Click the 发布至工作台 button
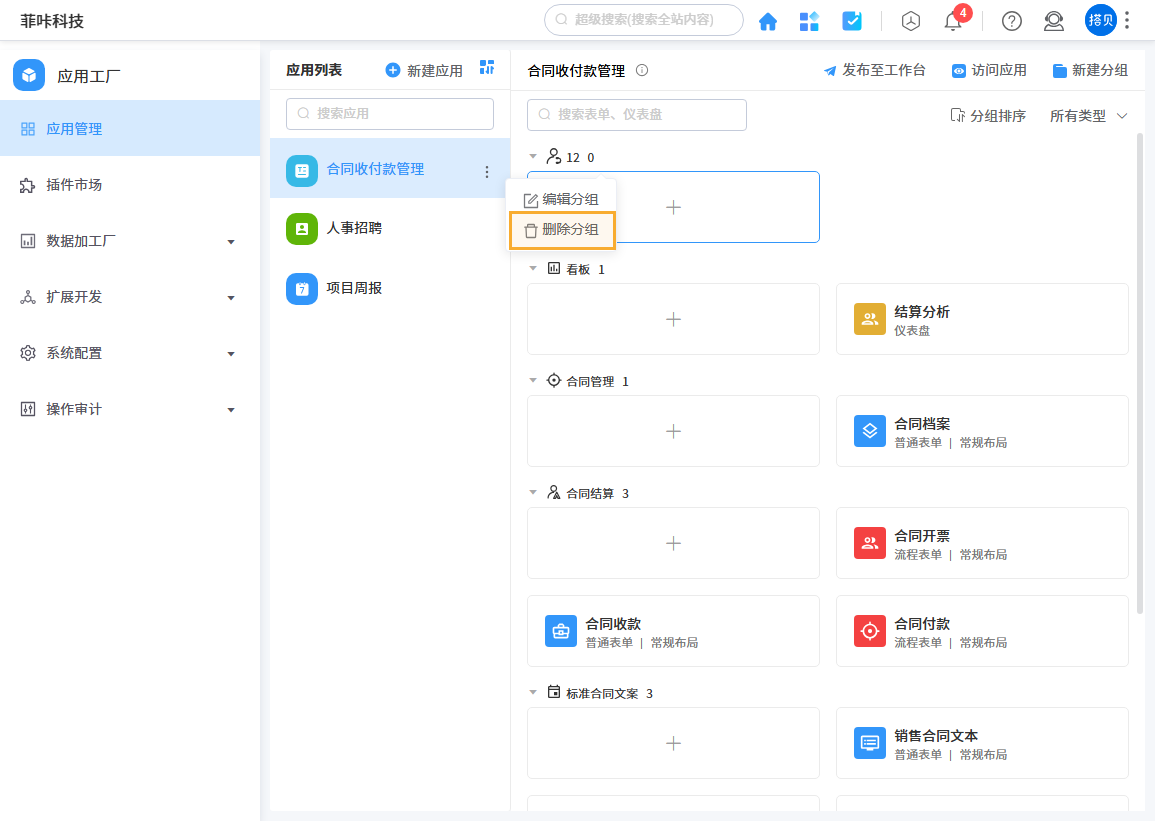This screenshot has height=821, width=1155. (874, 70)
